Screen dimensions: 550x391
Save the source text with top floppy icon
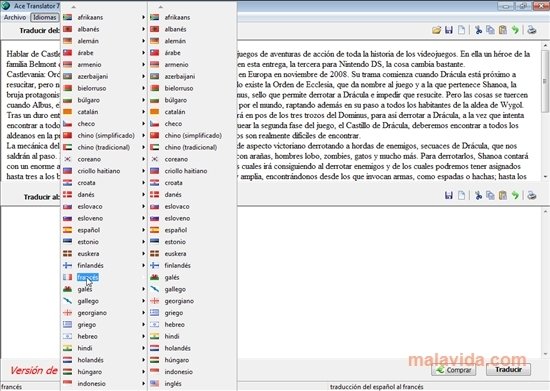[x=449, y=30]
